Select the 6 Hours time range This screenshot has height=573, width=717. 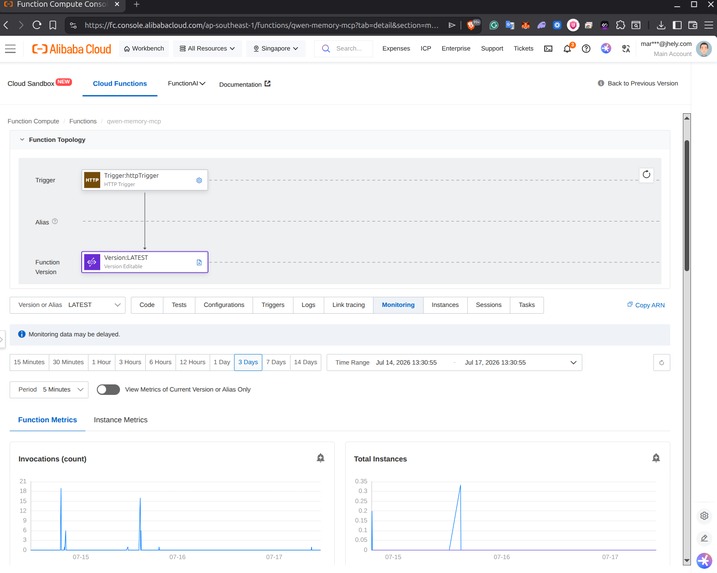click(x=161, y=362)
